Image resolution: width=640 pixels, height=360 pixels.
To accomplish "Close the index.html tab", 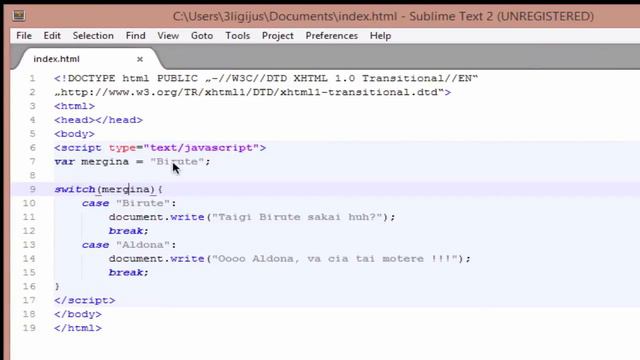I will click(x=140, y=59).
